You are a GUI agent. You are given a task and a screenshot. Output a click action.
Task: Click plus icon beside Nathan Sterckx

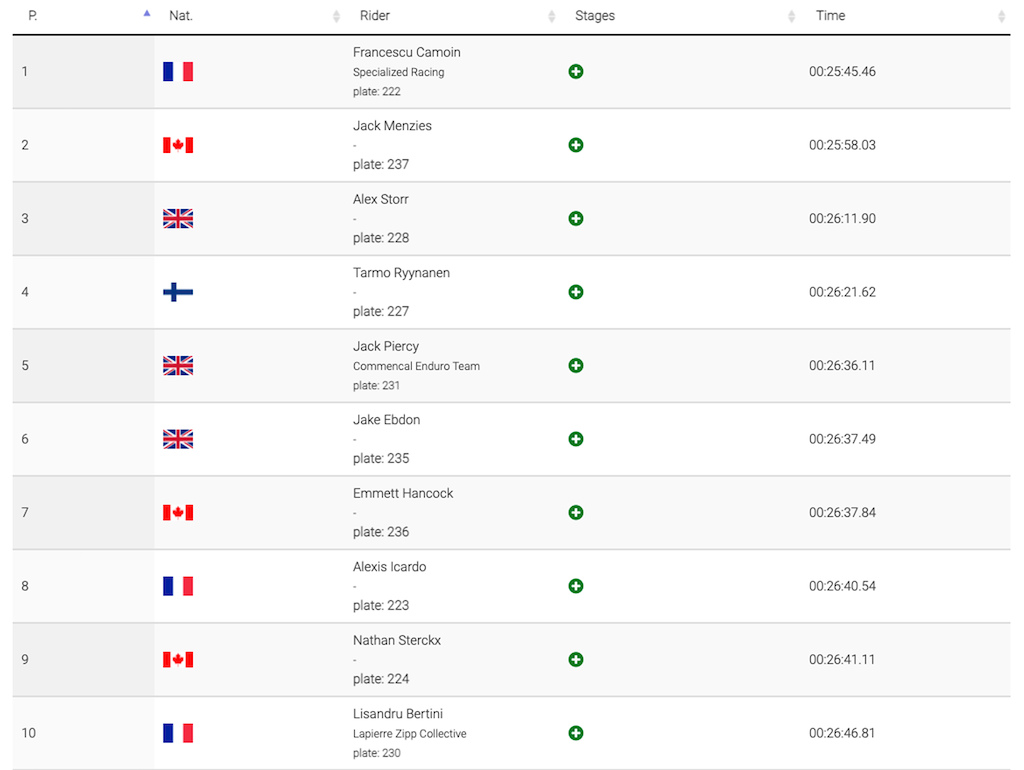(x=575, y=660)
